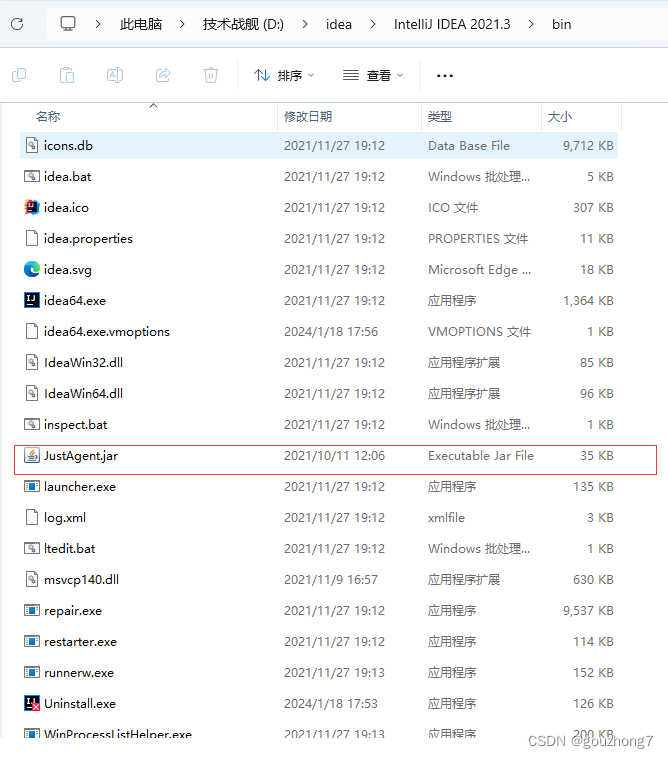668x758 pixels.
Task: Sort by 名称 column header
Action: [48, 117]
